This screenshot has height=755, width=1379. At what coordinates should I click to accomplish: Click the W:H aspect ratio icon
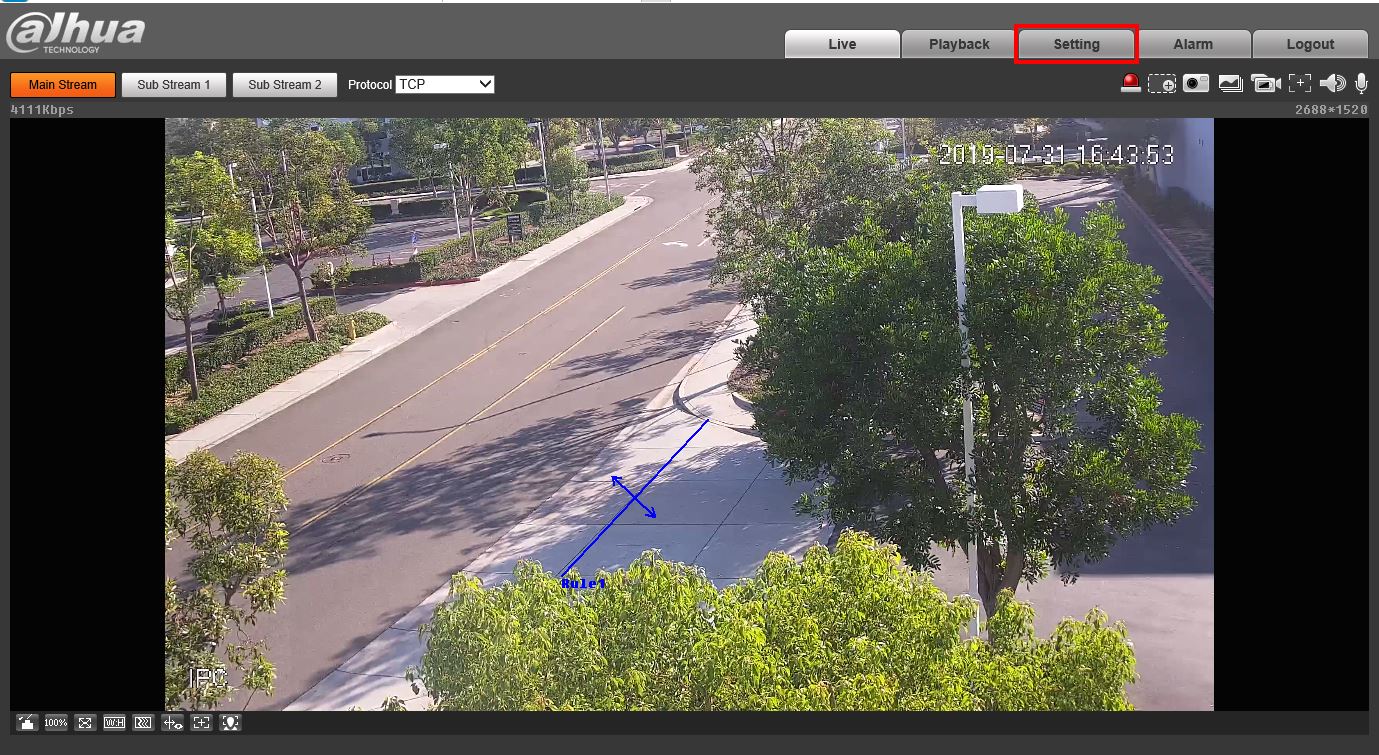point(114,723)
